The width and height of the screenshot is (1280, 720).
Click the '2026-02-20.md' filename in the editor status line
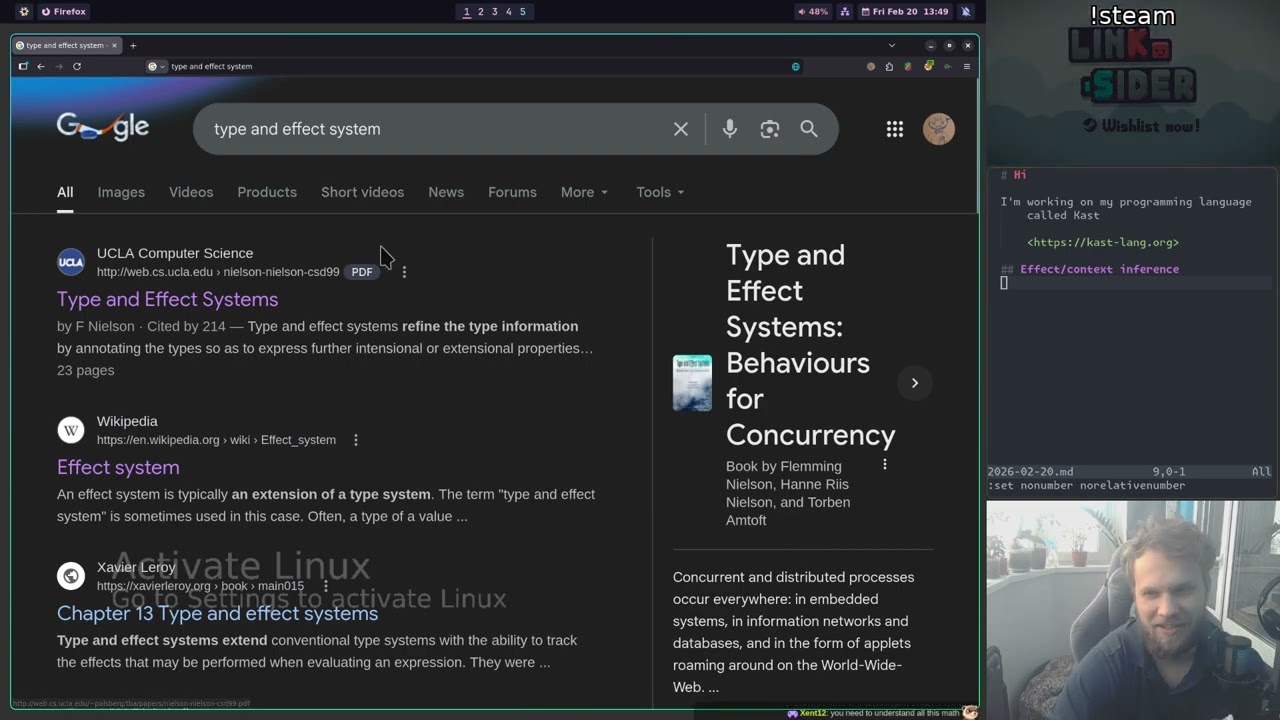[1030, 471]
